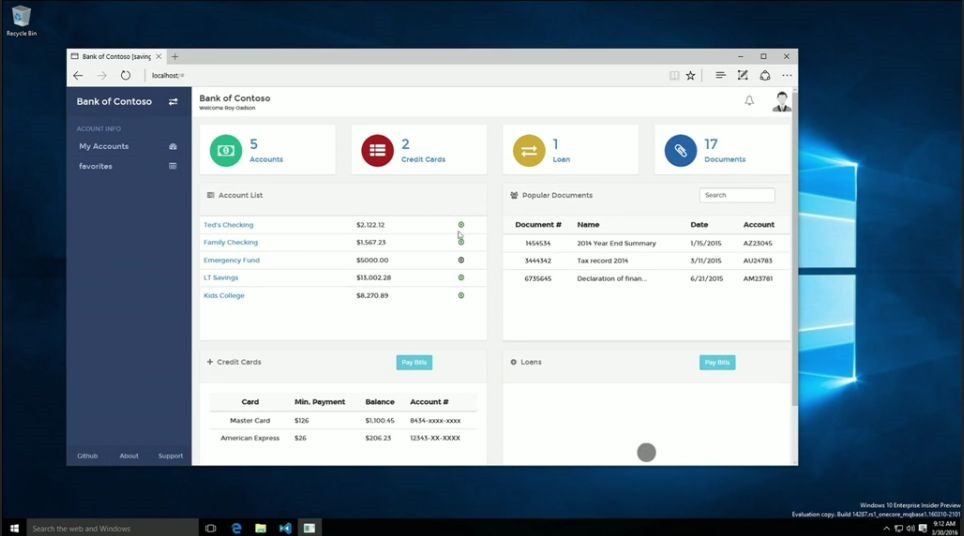Make a Web Note with pen icon
964x536 pixels.
click(x=743, y=75)
